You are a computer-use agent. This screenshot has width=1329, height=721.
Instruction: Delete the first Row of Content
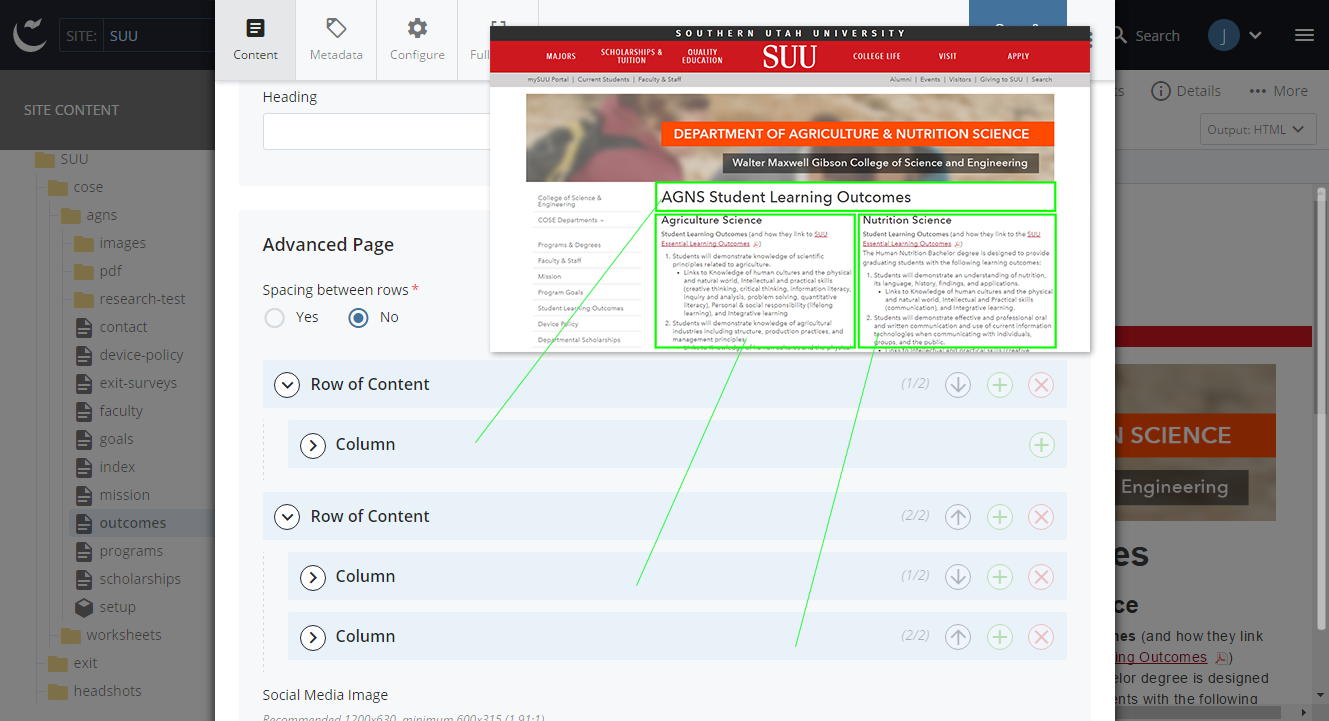coord(1041,385)
